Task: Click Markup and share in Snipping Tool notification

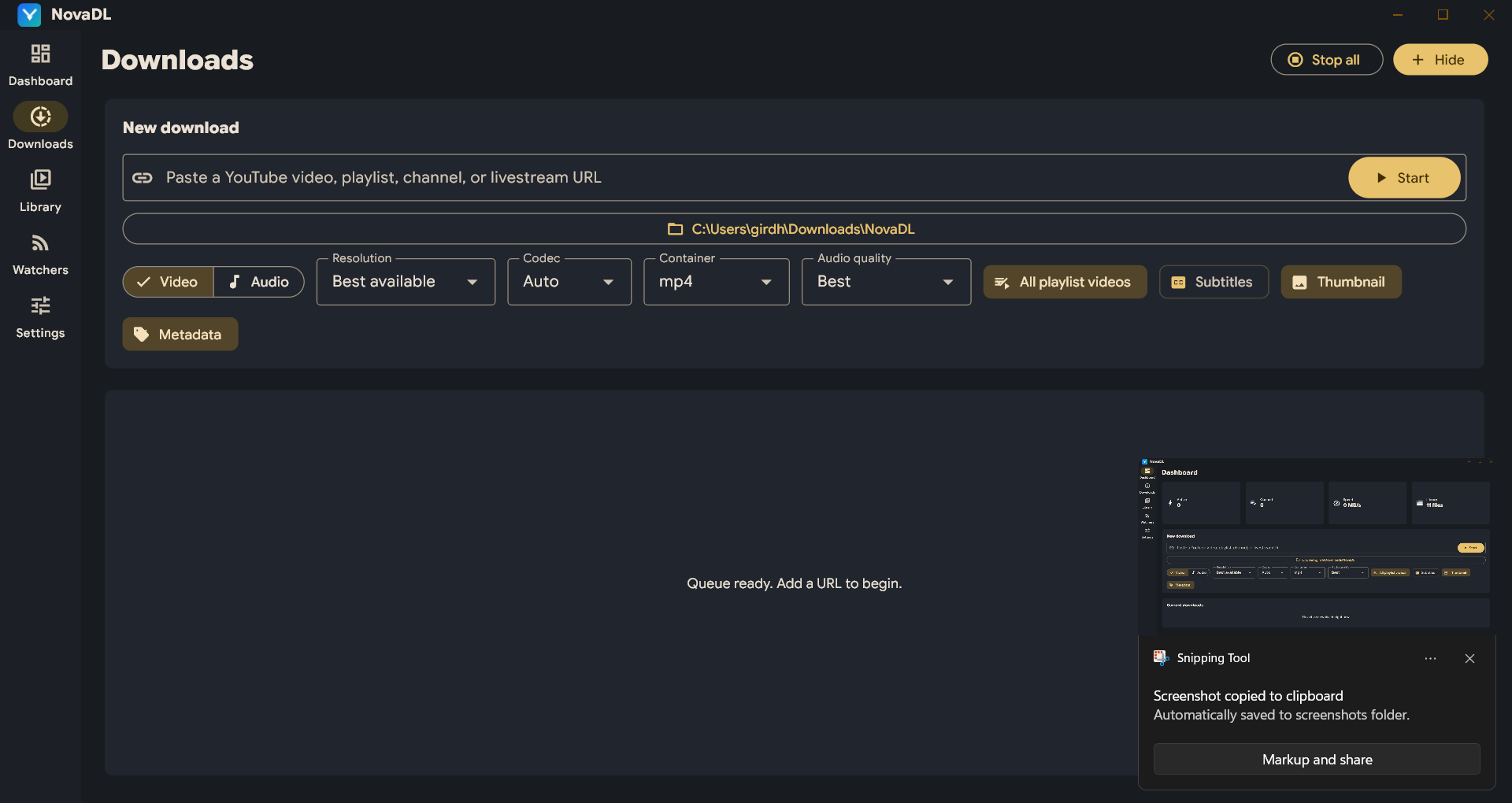Action: point(1317,760)
